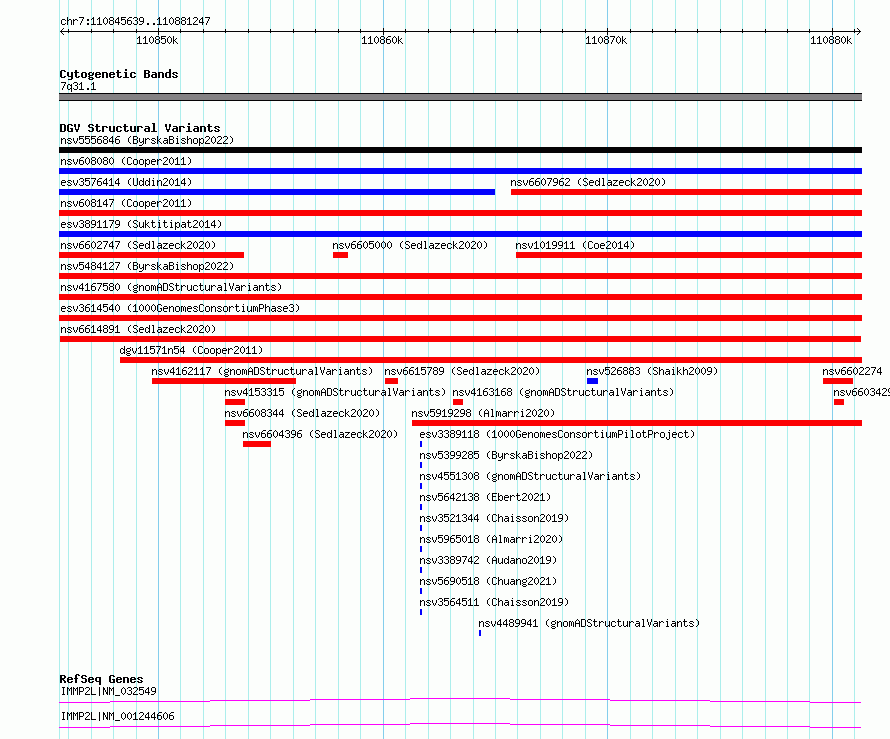
Task: Click the 110850k ruler position
Action: tap(157, 40)
